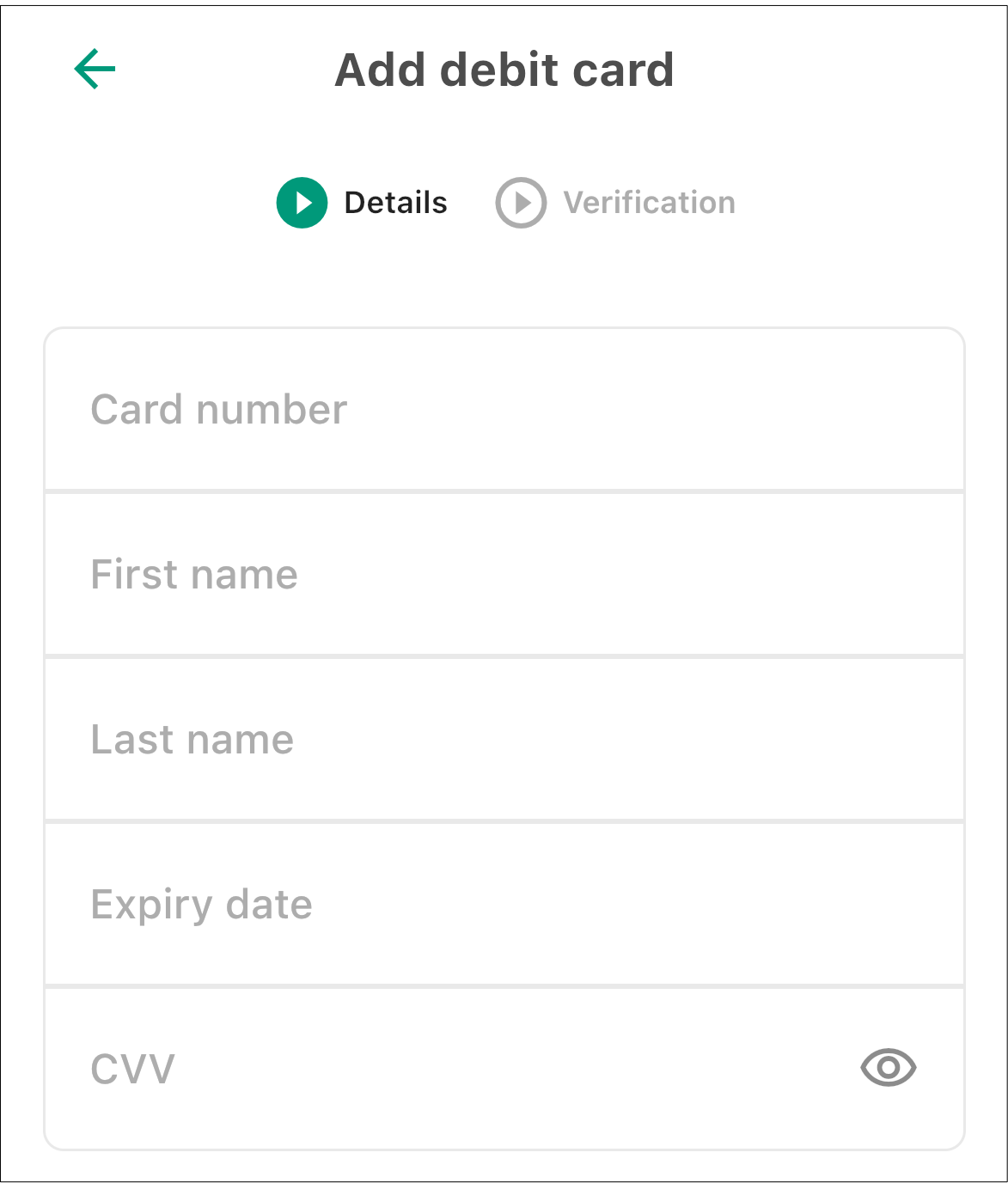1008x1183 pixels.
Task: Switch to the Verification step label
Action: tap(649, 203)
